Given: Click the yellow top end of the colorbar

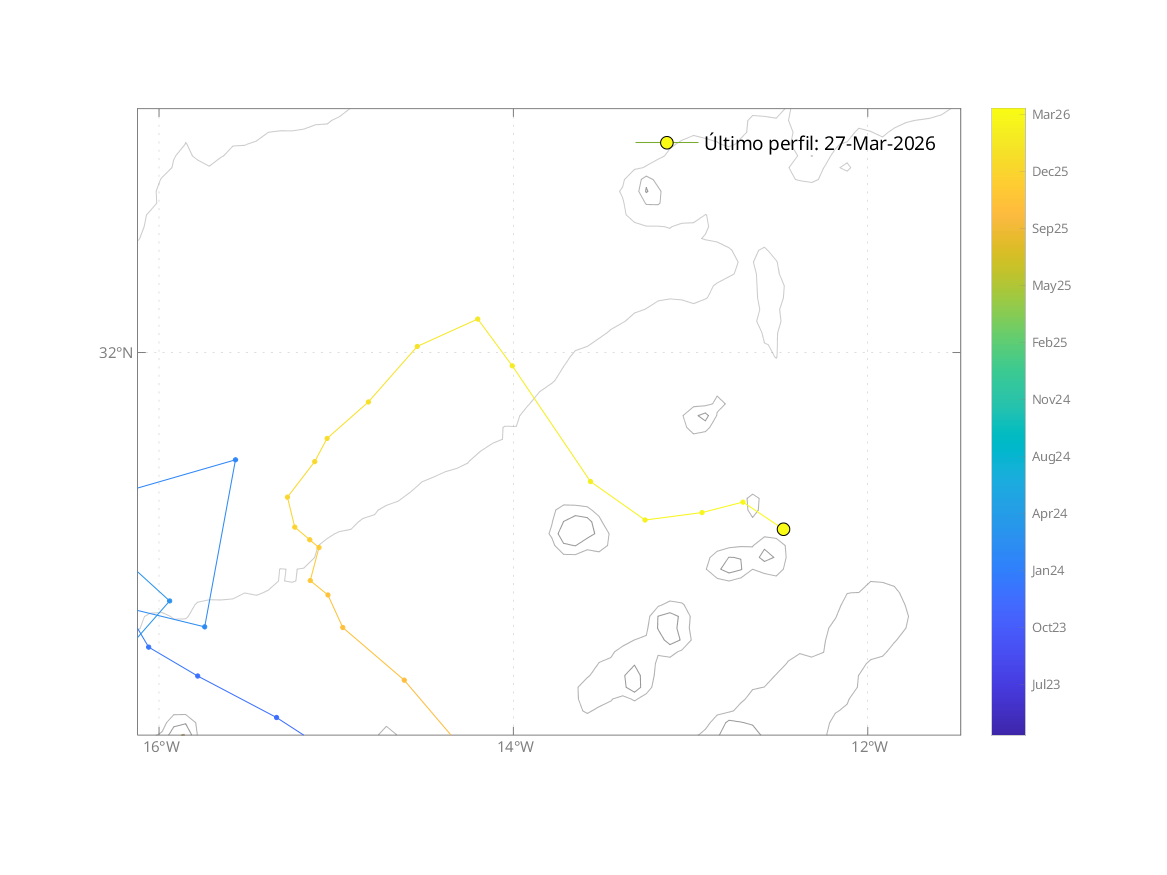Looking at the screenshot, I should tap(1008, 113).
